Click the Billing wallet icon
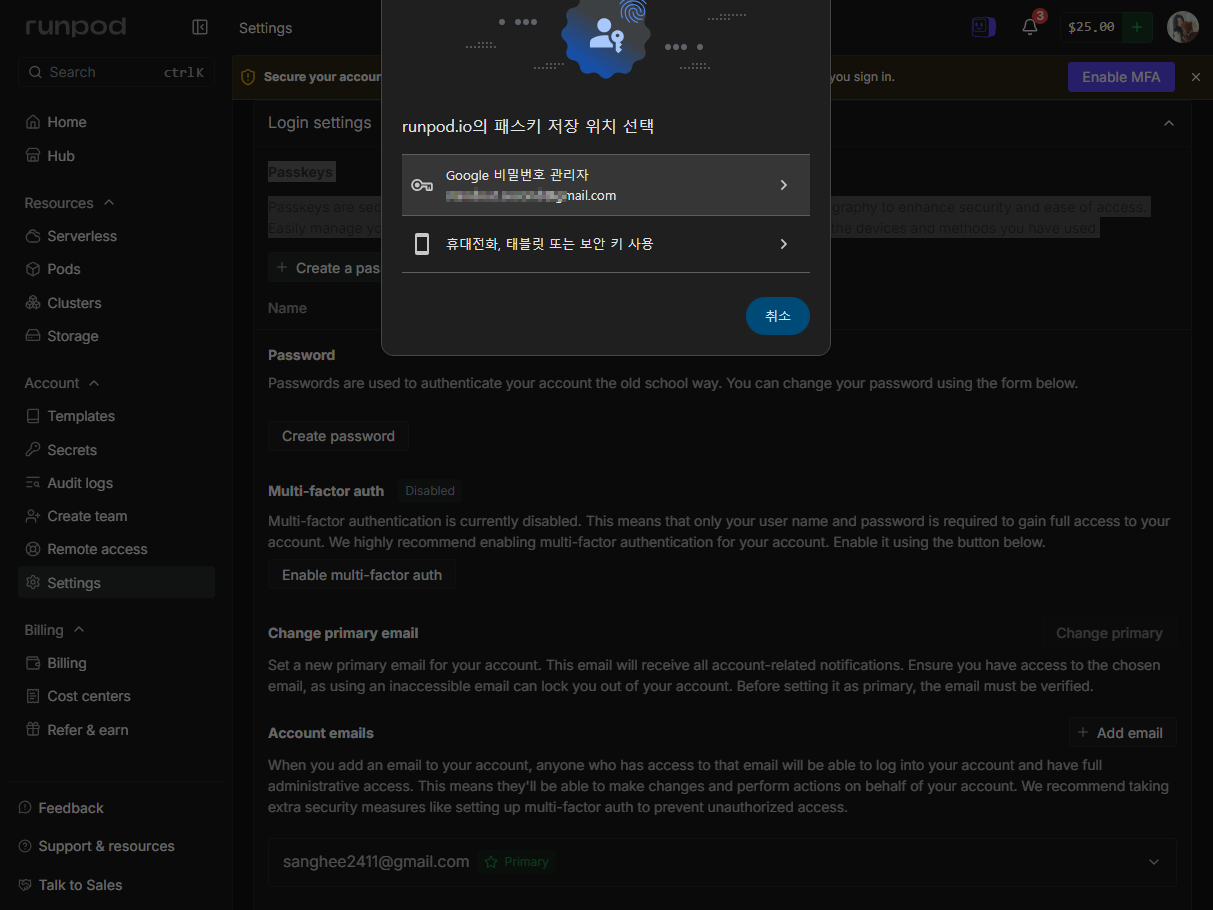Screen dimensions: 1213x910 [x=33, y=663]
